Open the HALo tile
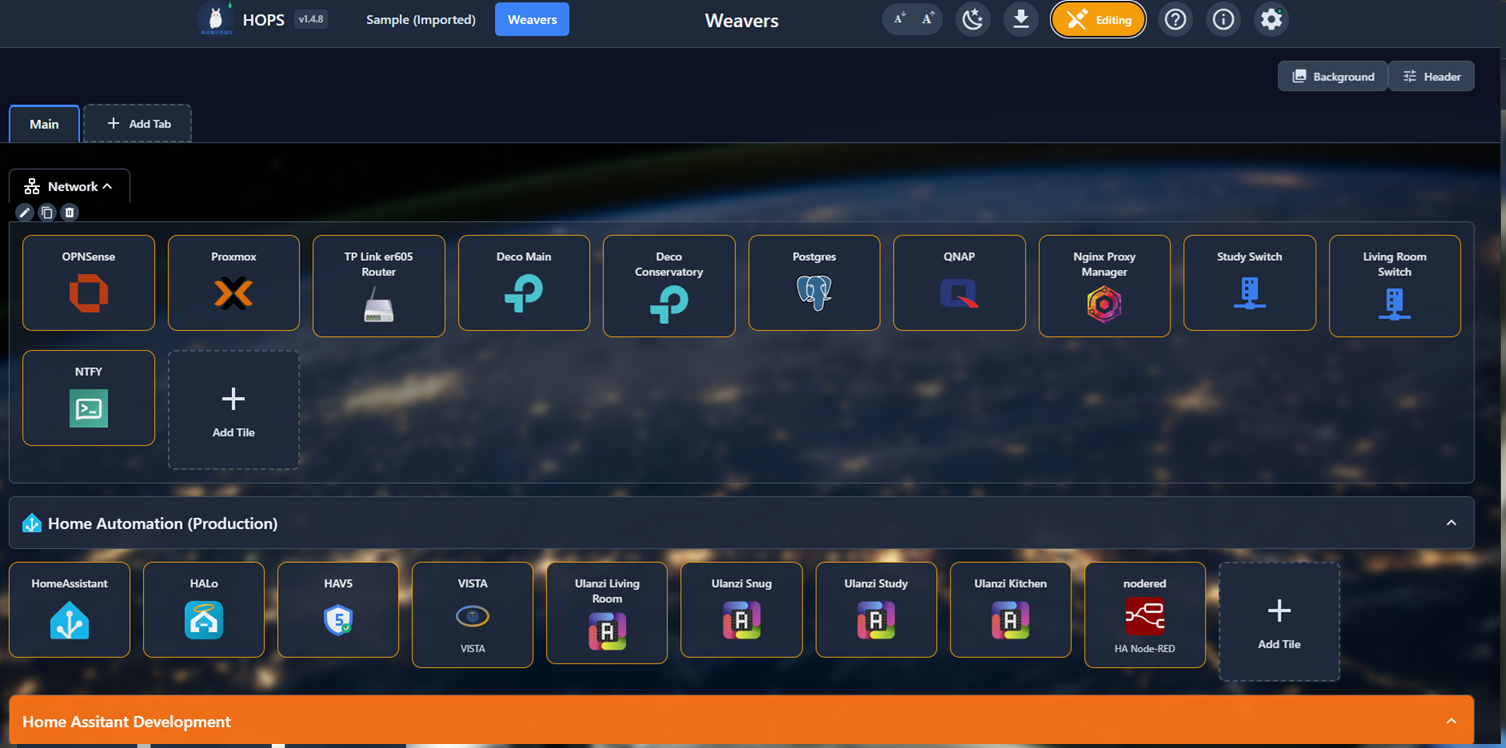 pos(204,610)
